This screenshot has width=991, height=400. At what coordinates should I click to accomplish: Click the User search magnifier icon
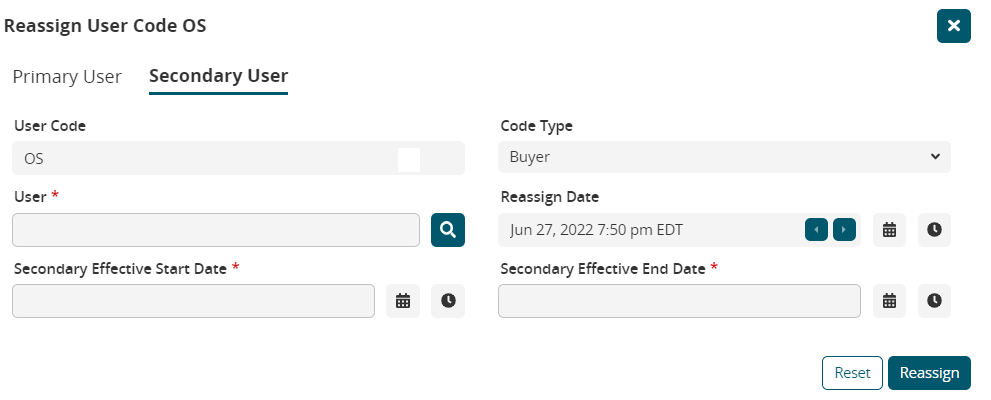[448, 230]
